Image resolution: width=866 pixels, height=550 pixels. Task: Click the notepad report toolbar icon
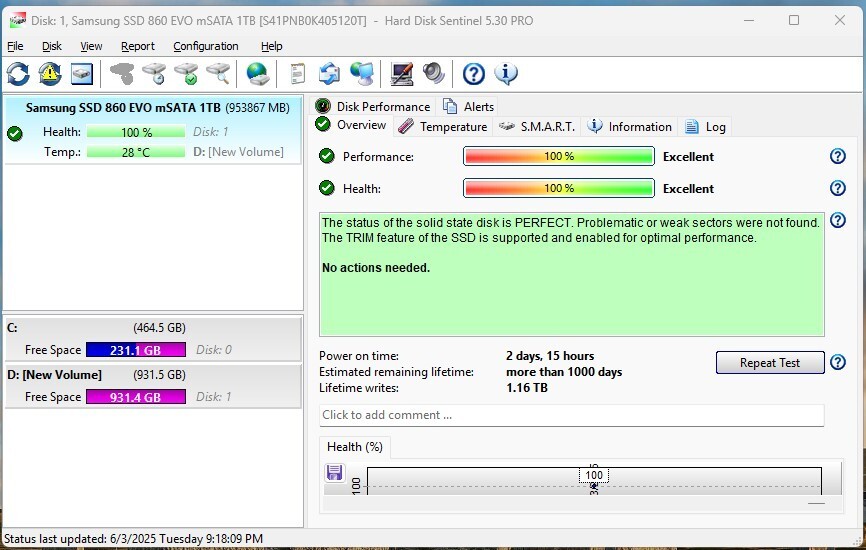pyautogui.click(x=298, y=73)
